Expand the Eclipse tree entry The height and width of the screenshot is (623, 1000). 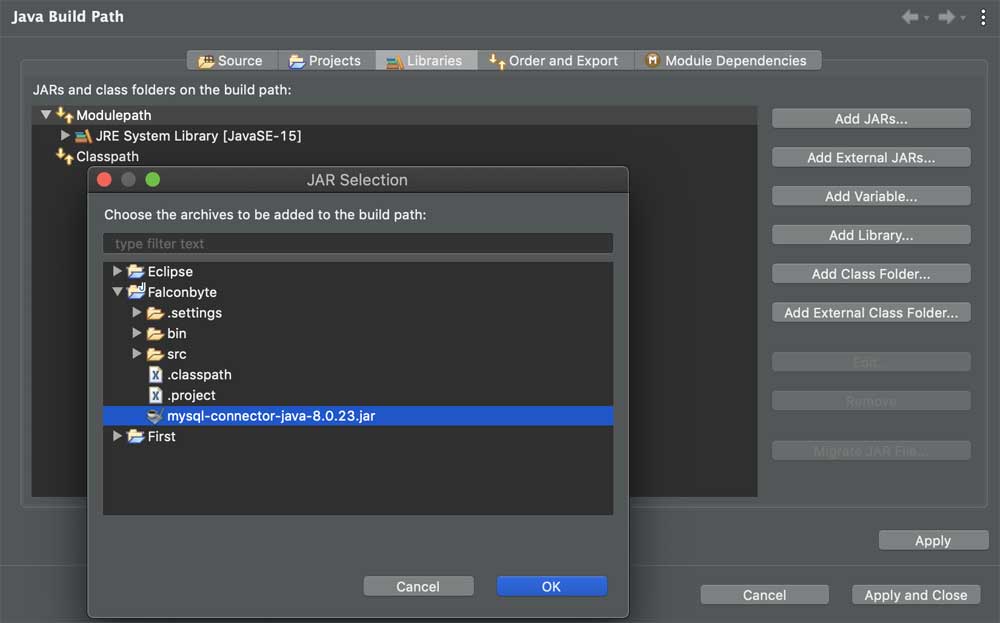(x=117, y=271)
